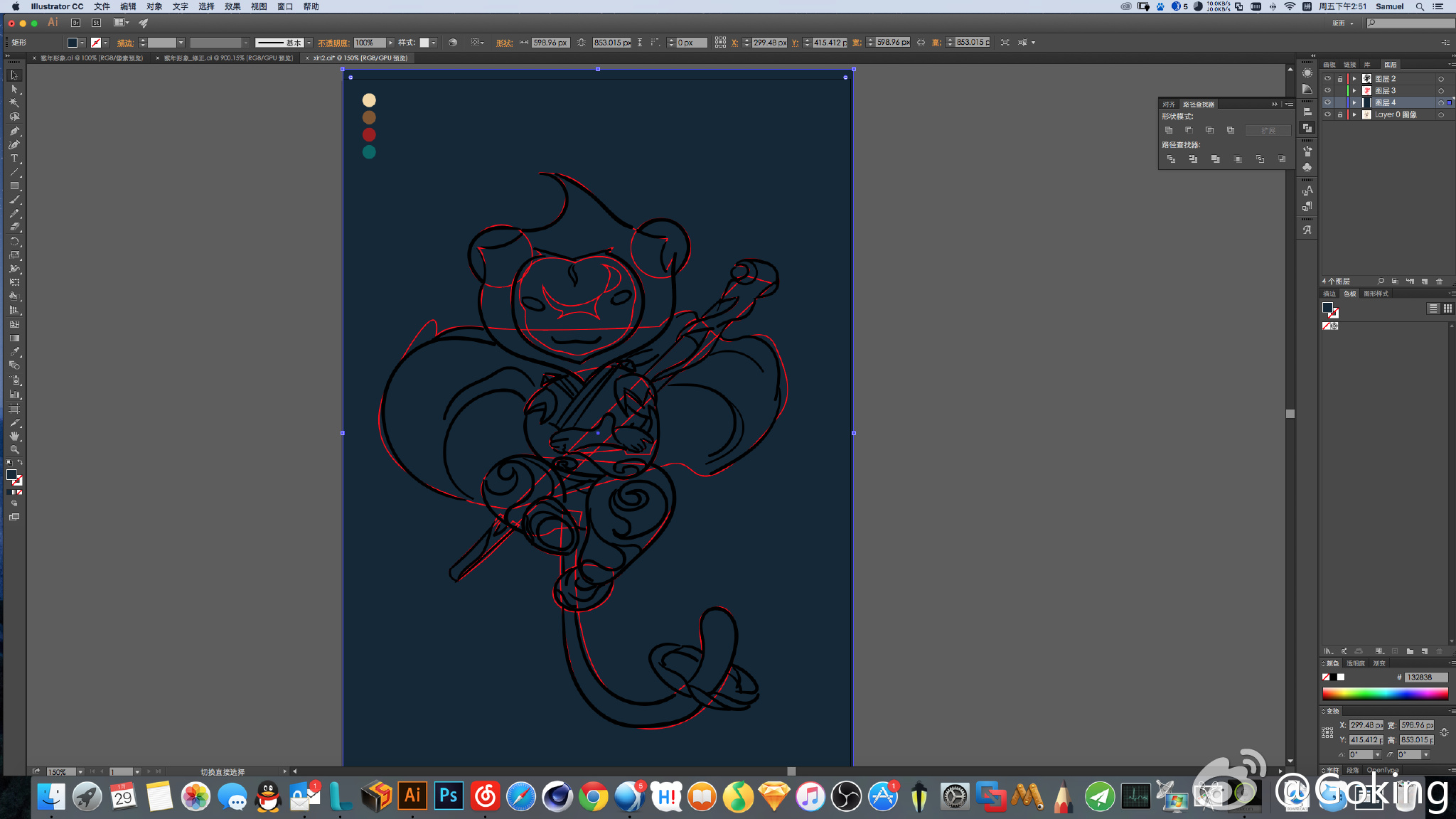The height and width of the screenshot is (819, 1456).
Task: Select the Artboard tool
Action: tap(14, 409)
